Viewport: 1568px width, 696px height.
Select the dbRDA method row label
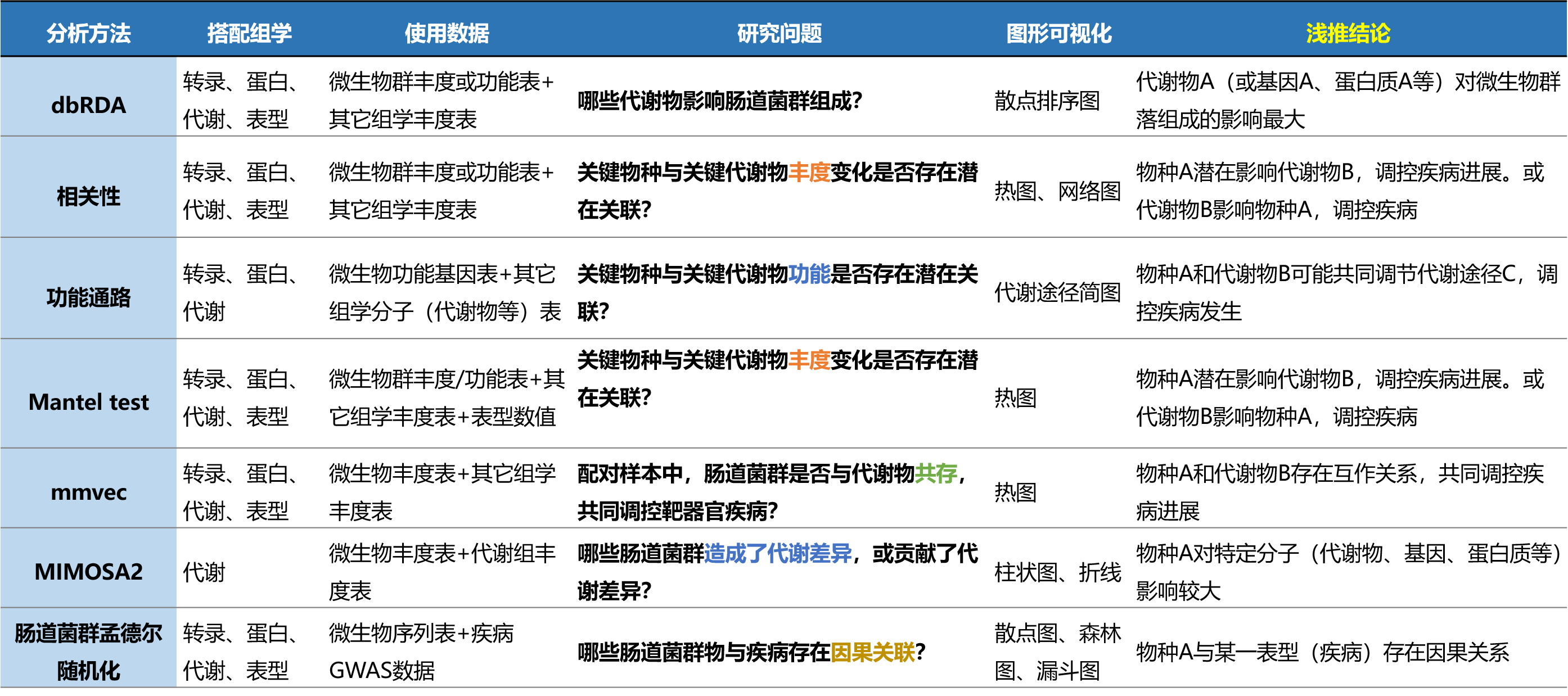pos(89,104)
